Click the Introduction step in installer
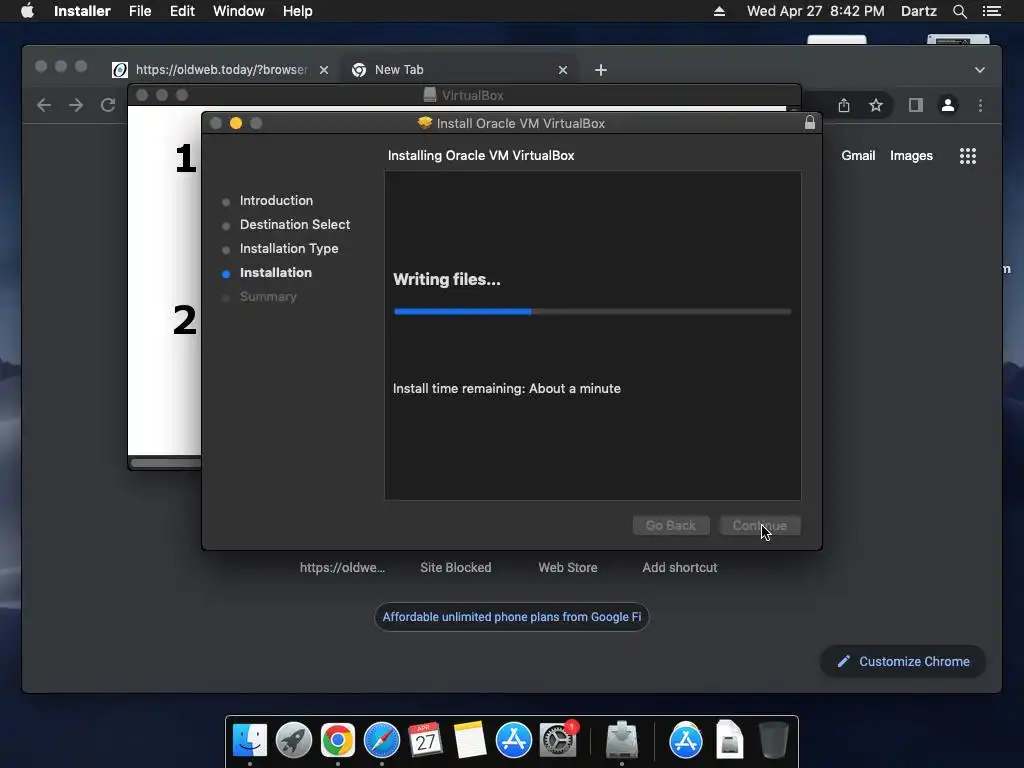Image resolution: width=1024 pixels, height=768 pixels. click(x=276, y=200)
